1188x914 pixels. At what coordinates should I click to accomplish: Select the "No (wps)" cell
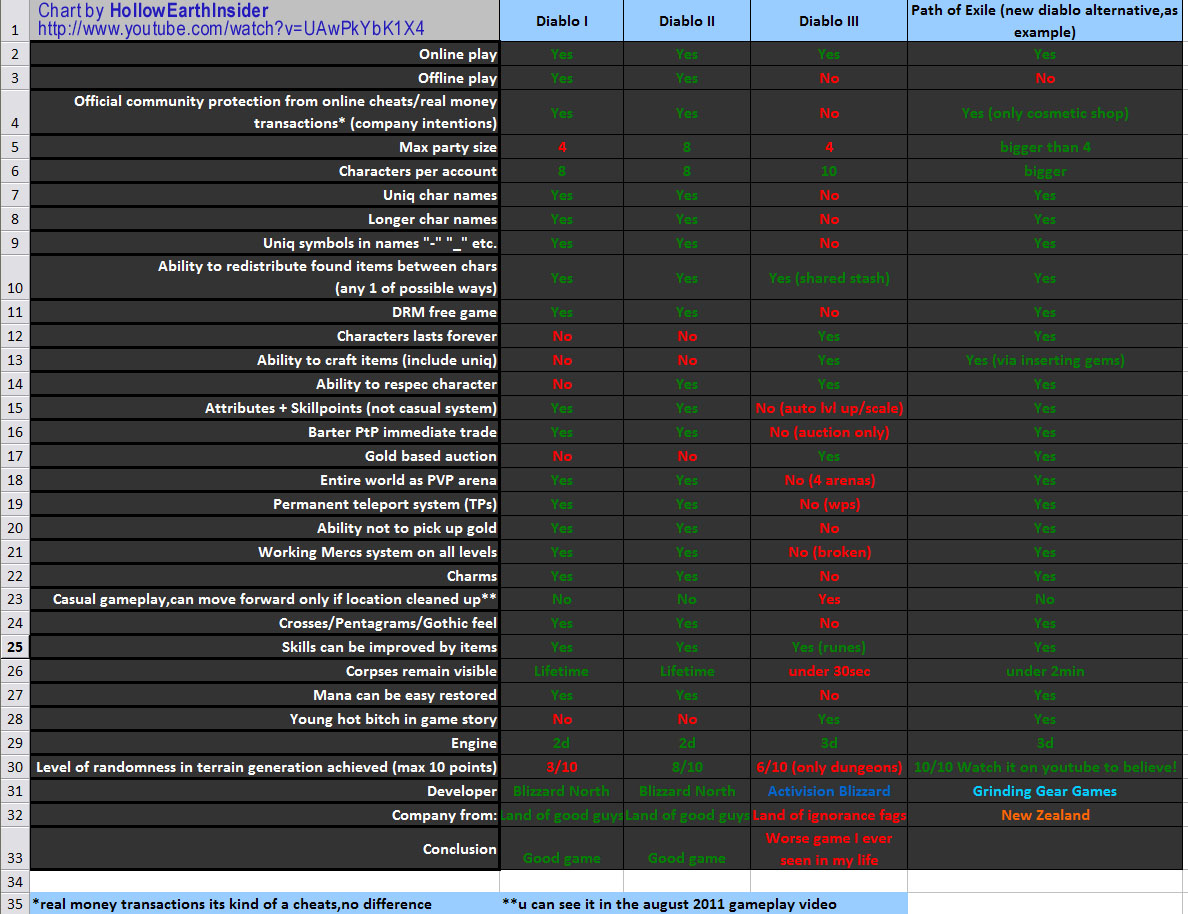point(829,504)
